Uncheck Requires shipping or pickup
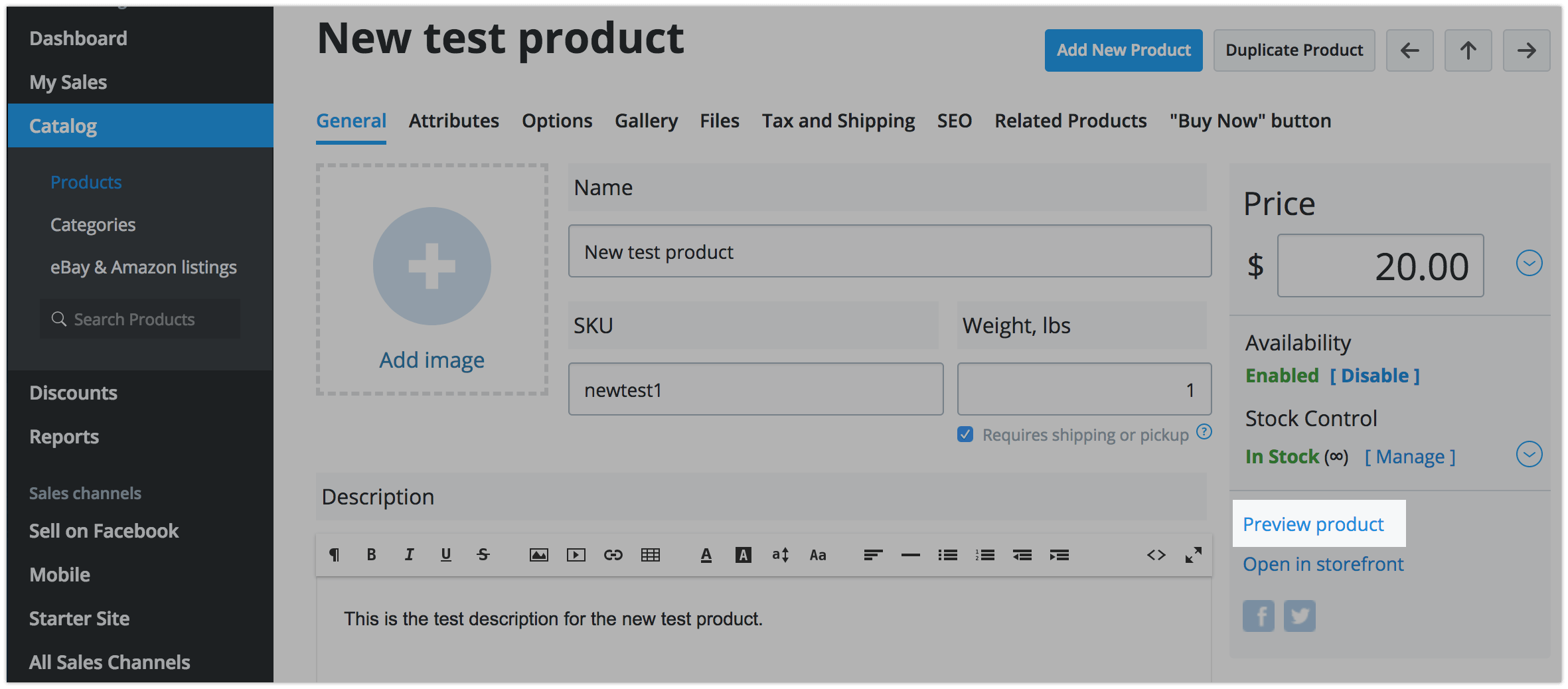Viewport: 1568px width, 689px height. pyautogui.click(x=965, y=435)
